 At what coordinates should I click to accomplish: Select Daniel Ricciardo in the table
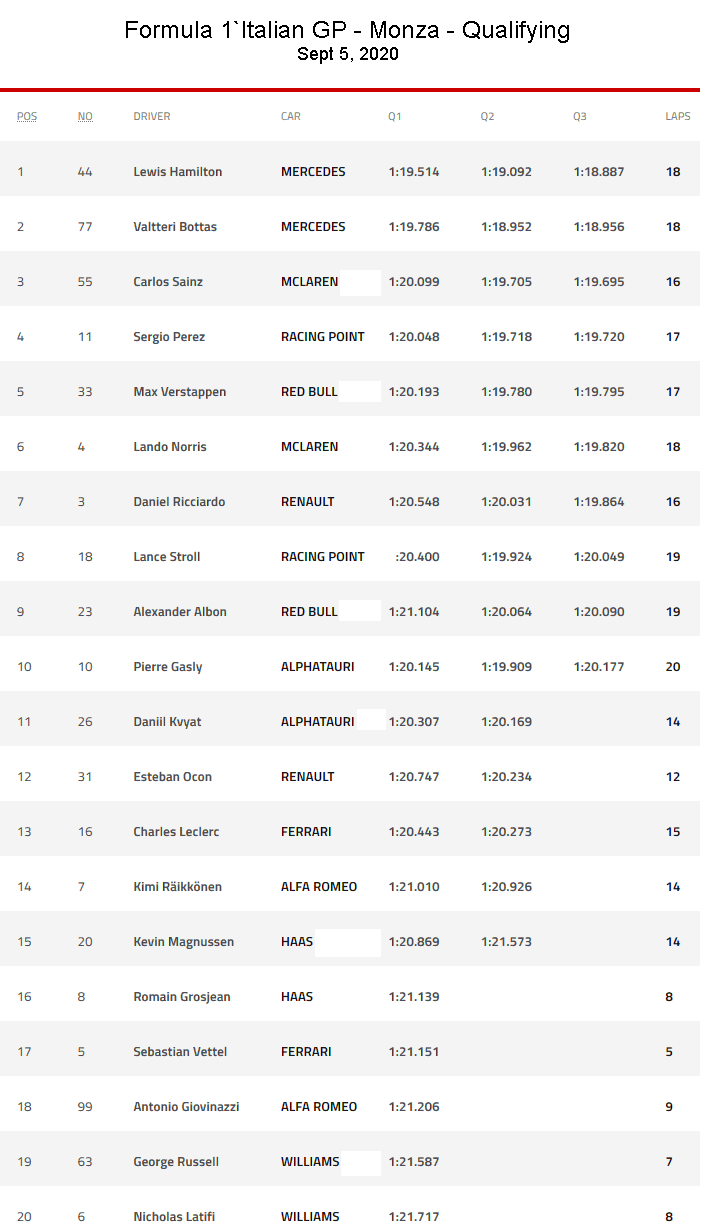(x=180, y=502)
